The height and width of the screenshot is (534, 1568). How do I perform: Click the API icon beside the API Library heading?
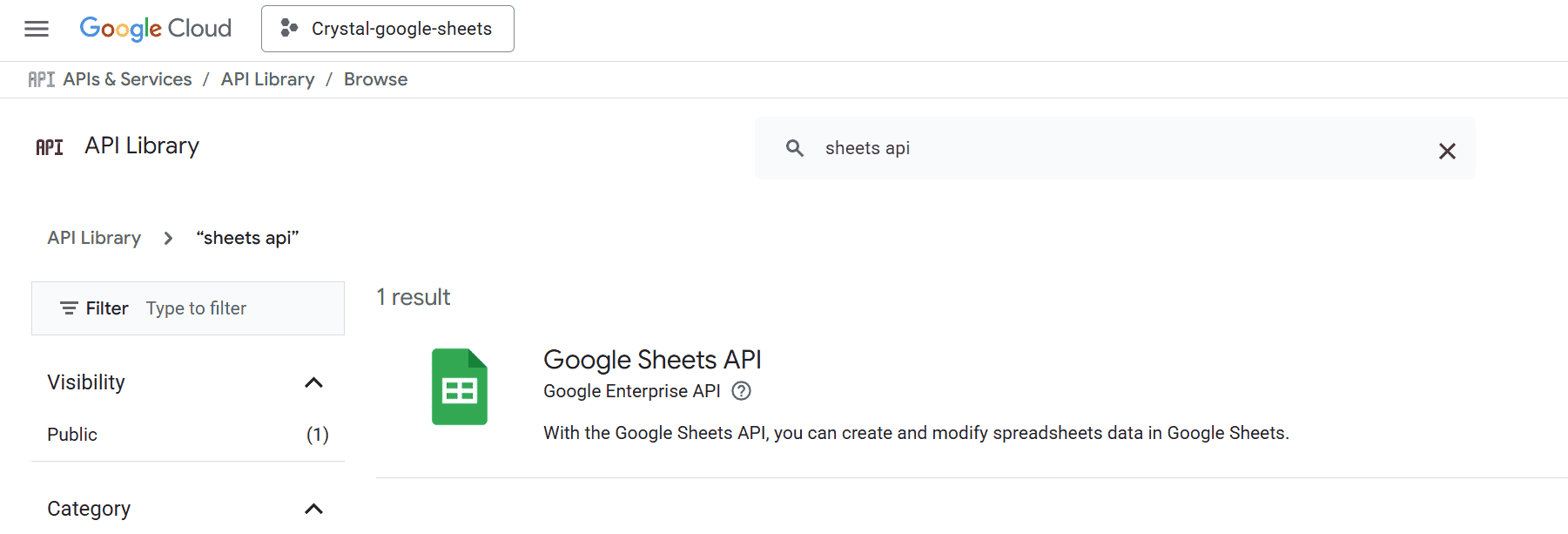(50, 147)
